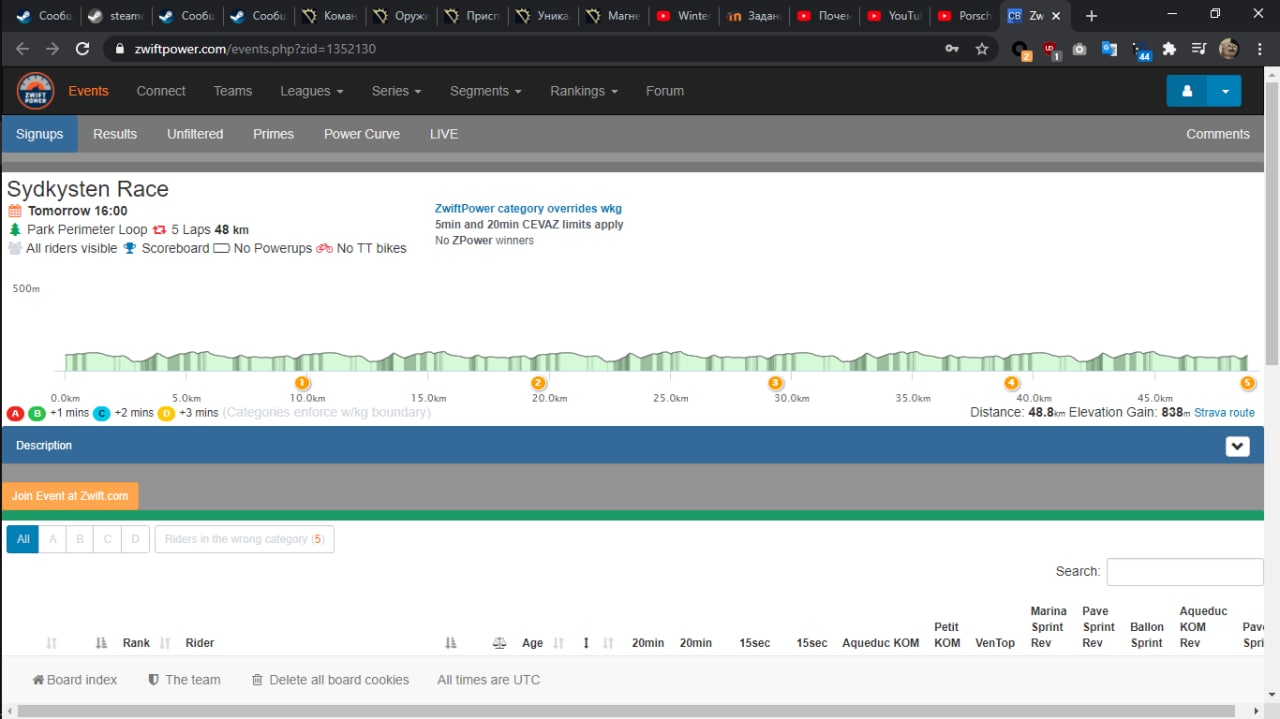This screenshot has width=1280, height=719.
Task: Sort by the weight scale icon column
Action: coord(500,643)
